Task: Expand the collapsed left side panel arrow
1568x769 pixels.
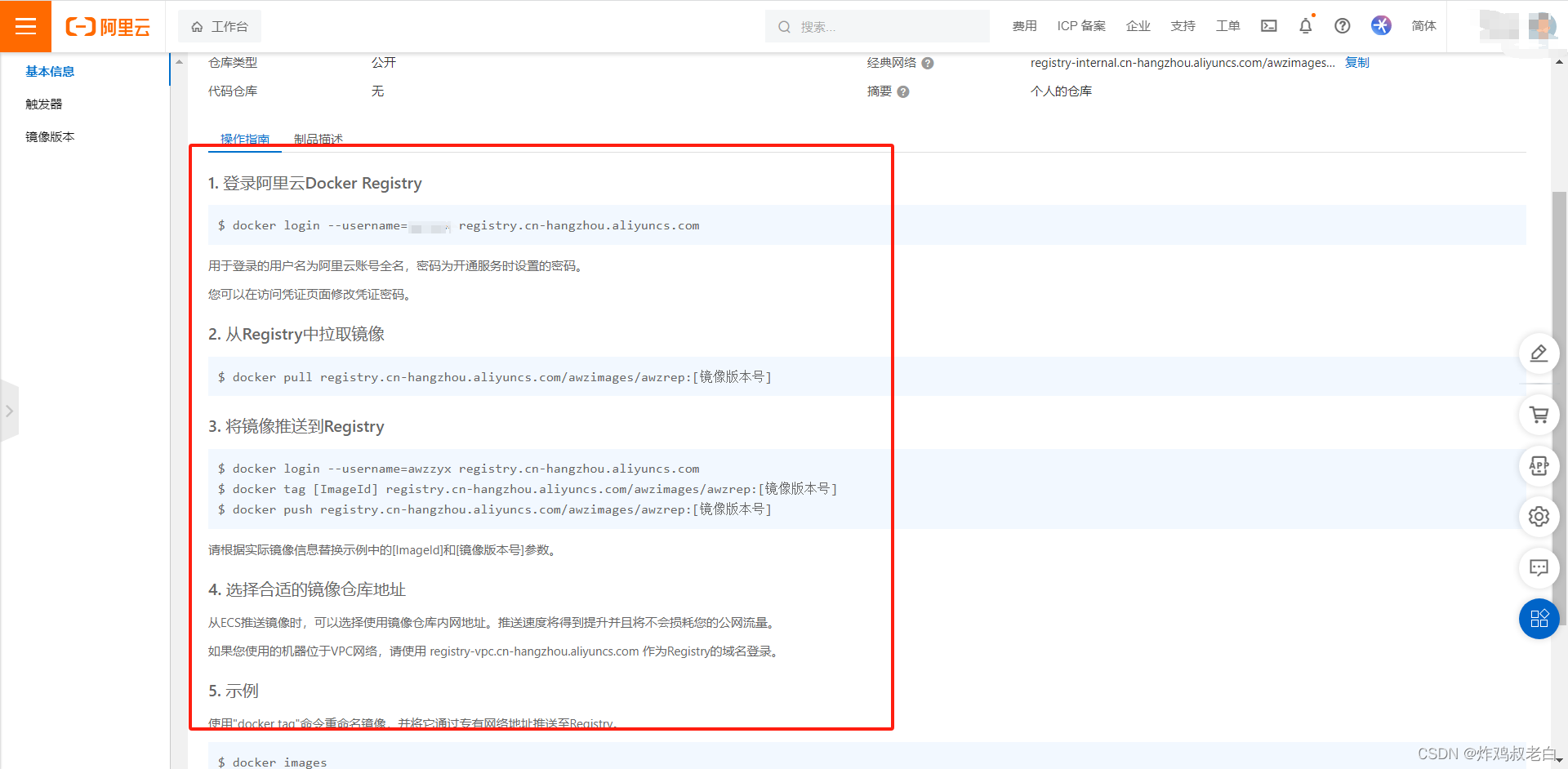Action: click(9, 411)
